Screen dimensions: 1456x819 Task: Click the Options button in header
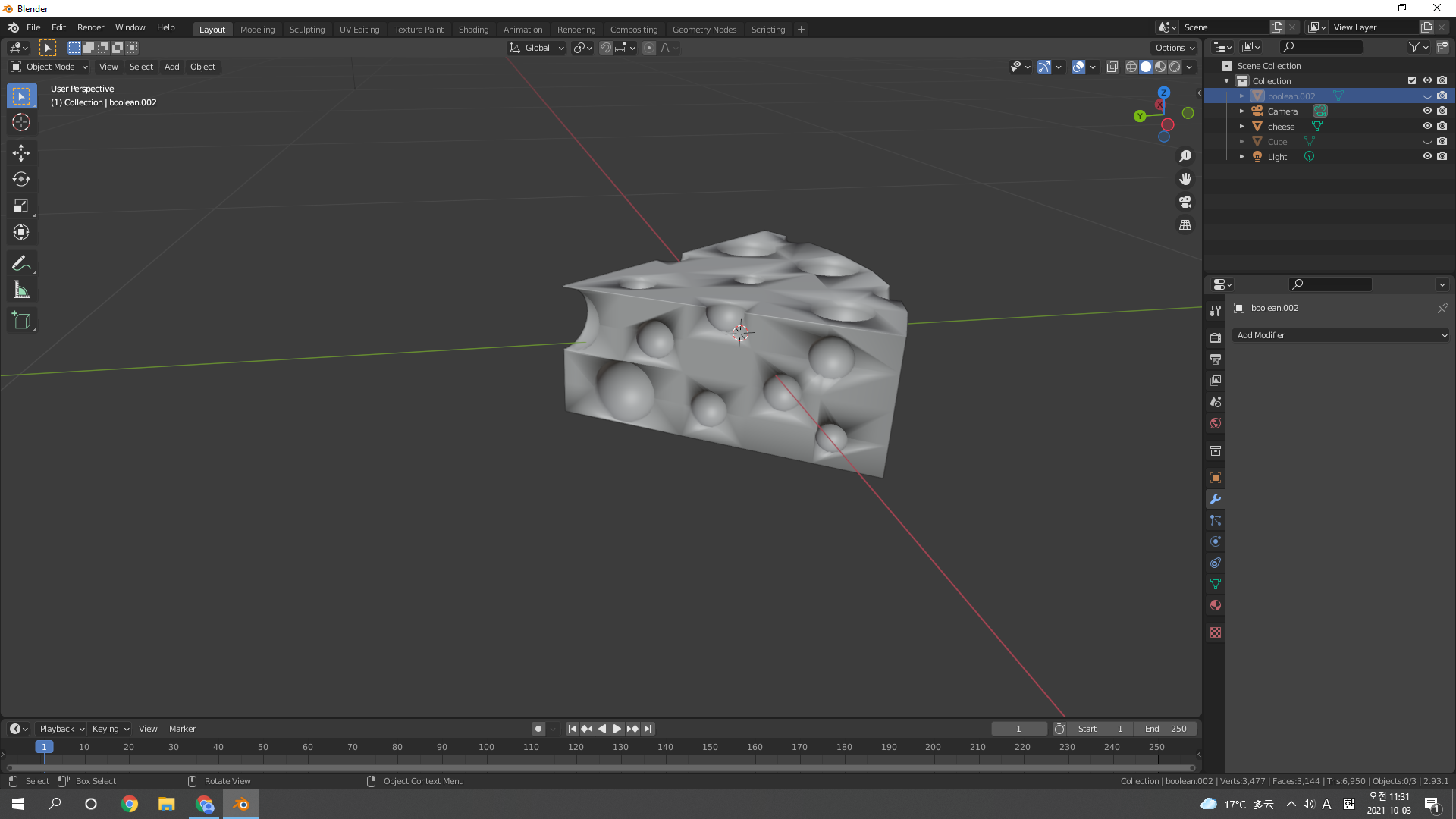1175,48
